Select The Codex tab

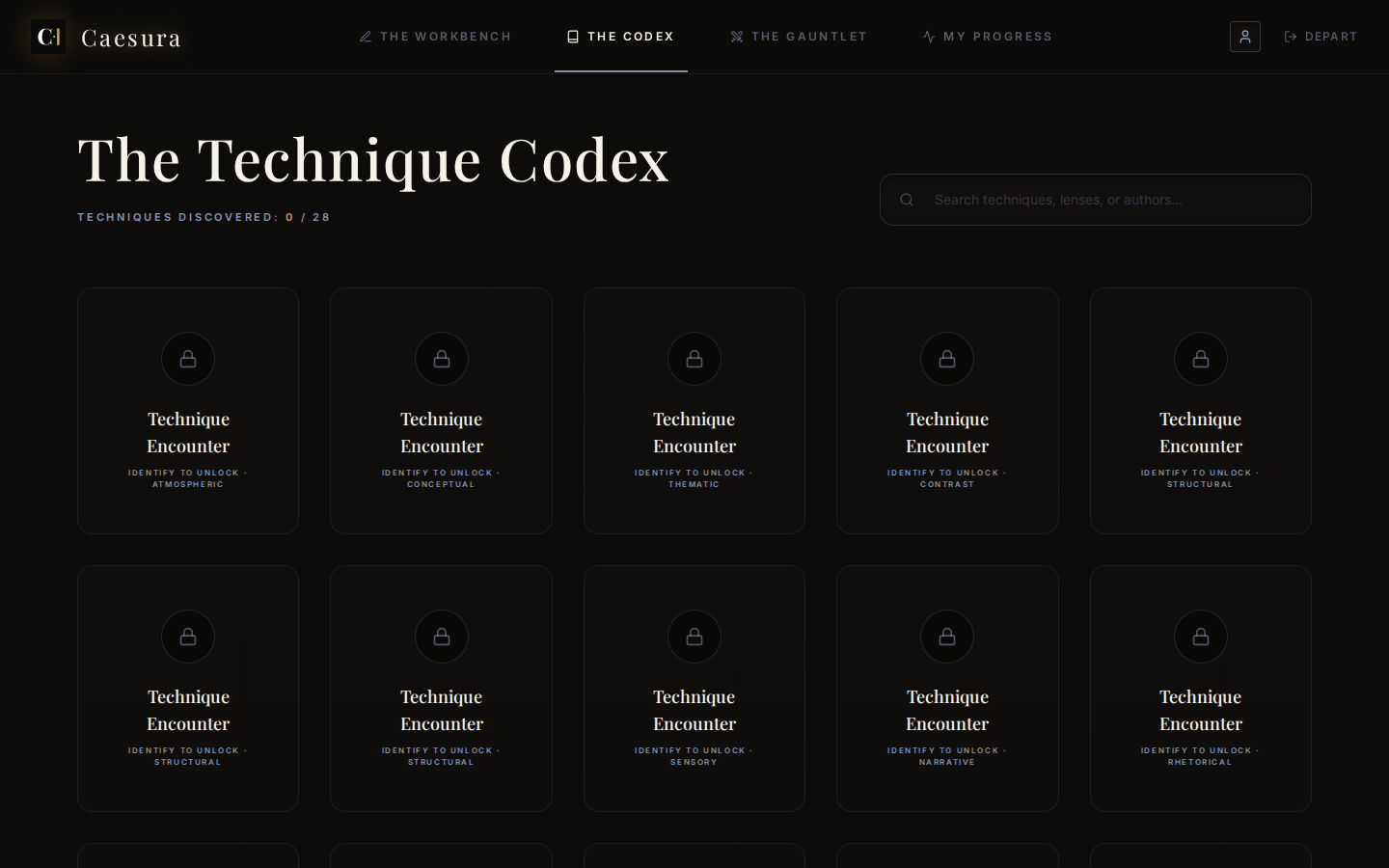621,37
